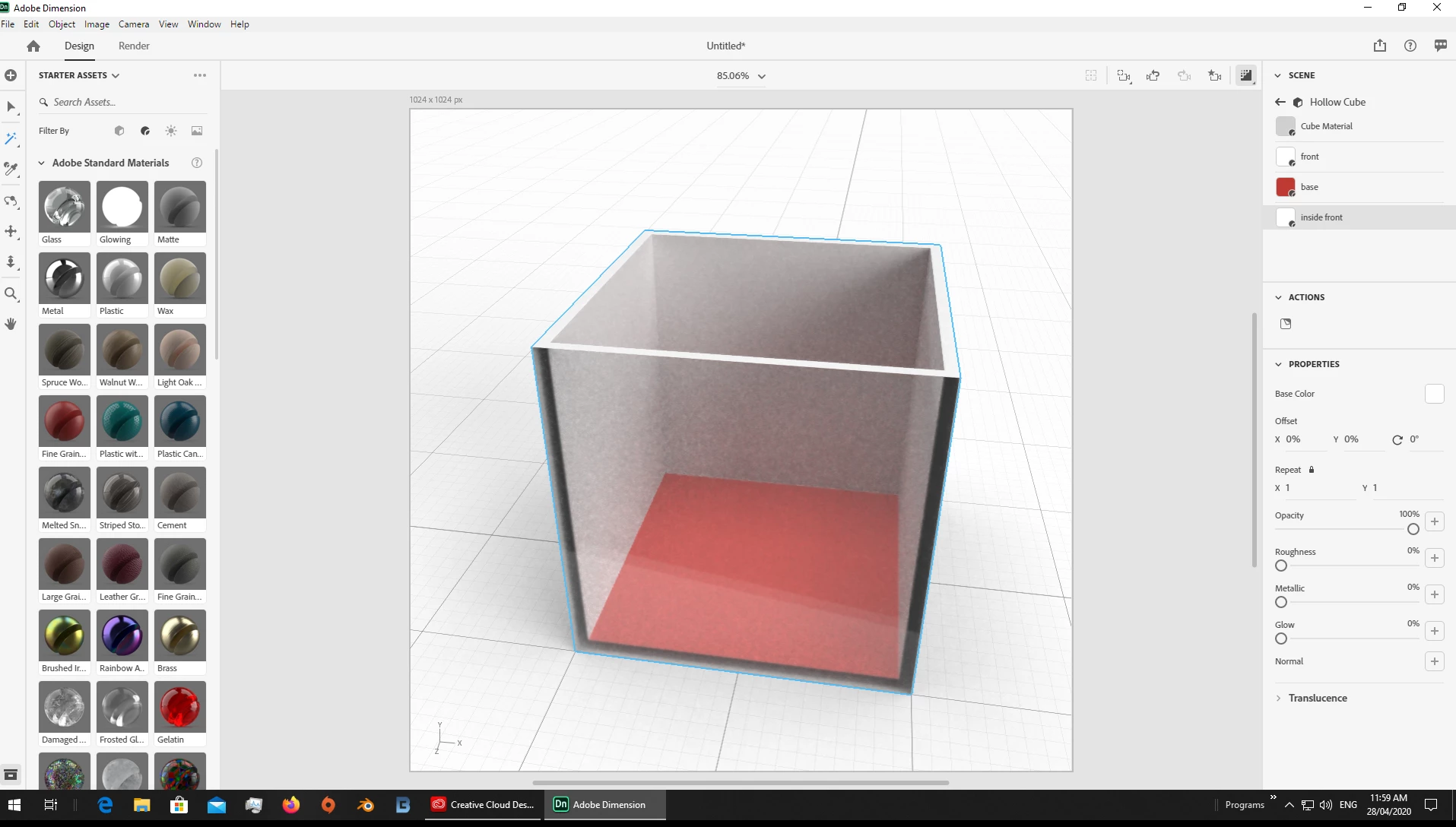Screen dimensions: 1456x827
Task: Open the Windows Start menu
Action: (x=14, y=805)
